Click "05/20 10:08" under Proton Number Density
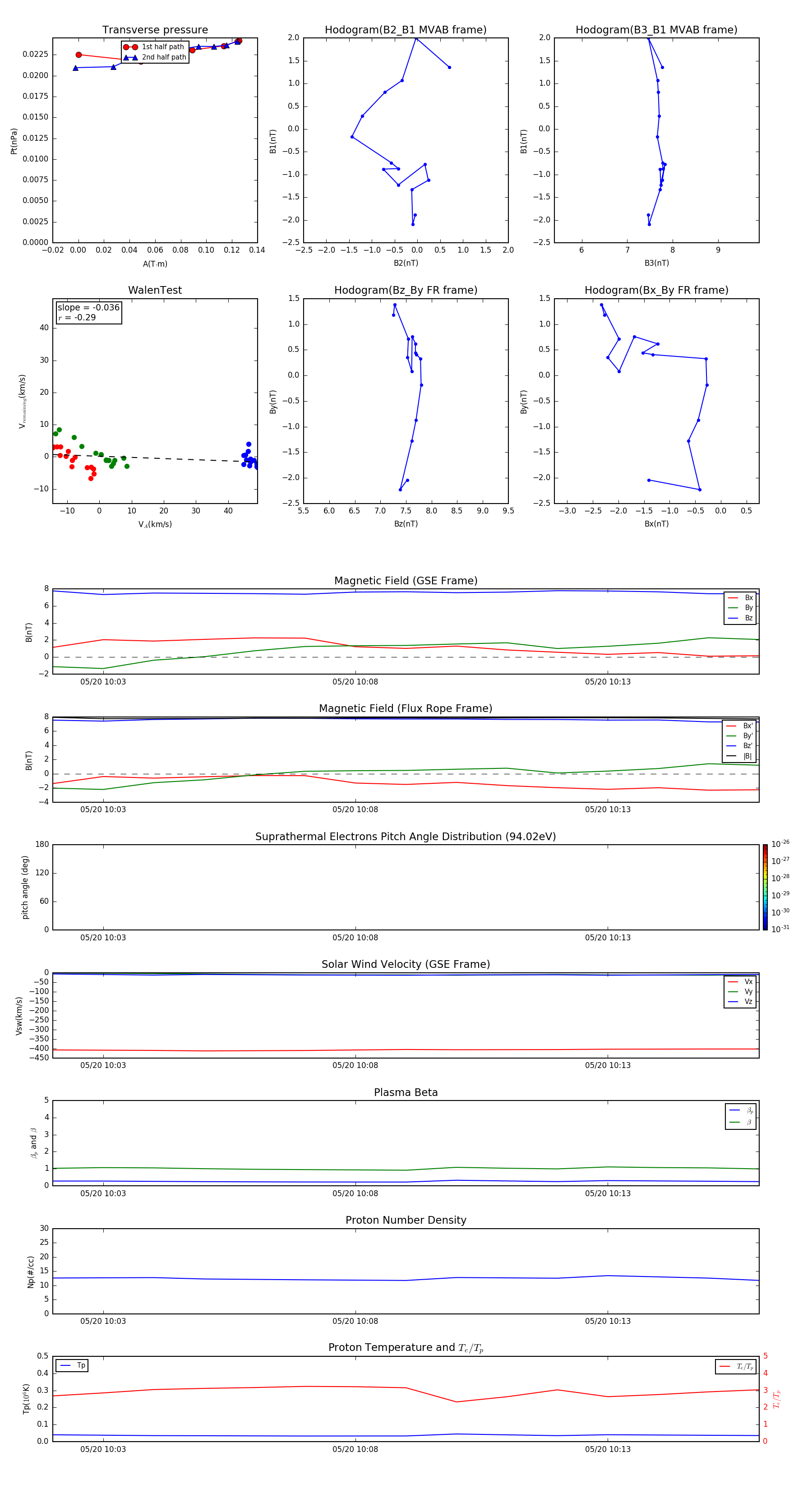 point(355,1321)
